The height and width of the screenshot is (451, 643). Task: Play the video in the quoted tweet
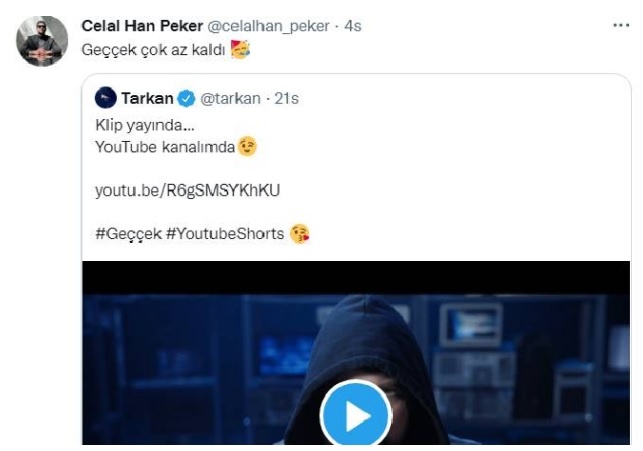coord(355,416)
